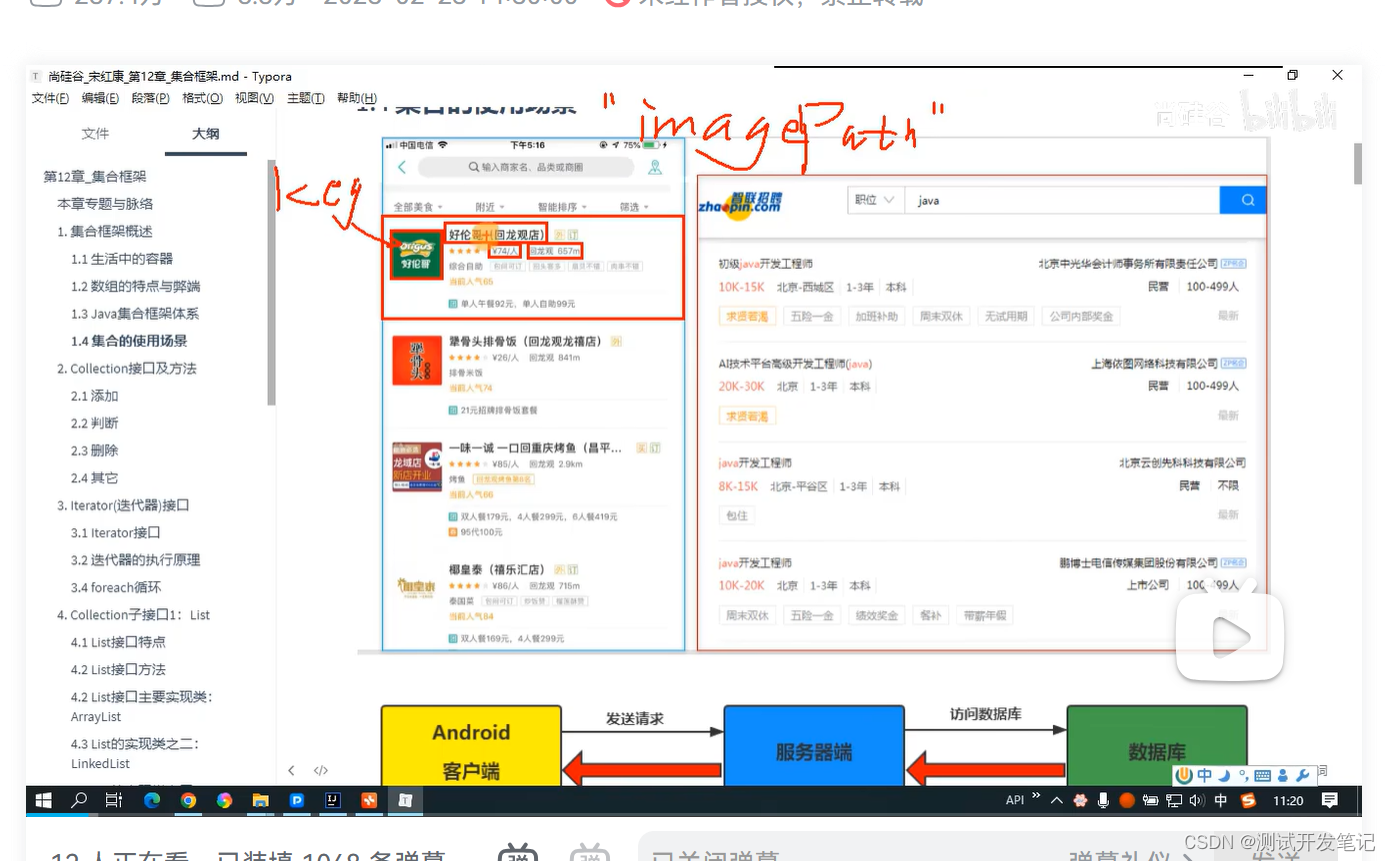1391x861 pixels.
Task: Toggle source code mode icon
Action: [321, 771]
